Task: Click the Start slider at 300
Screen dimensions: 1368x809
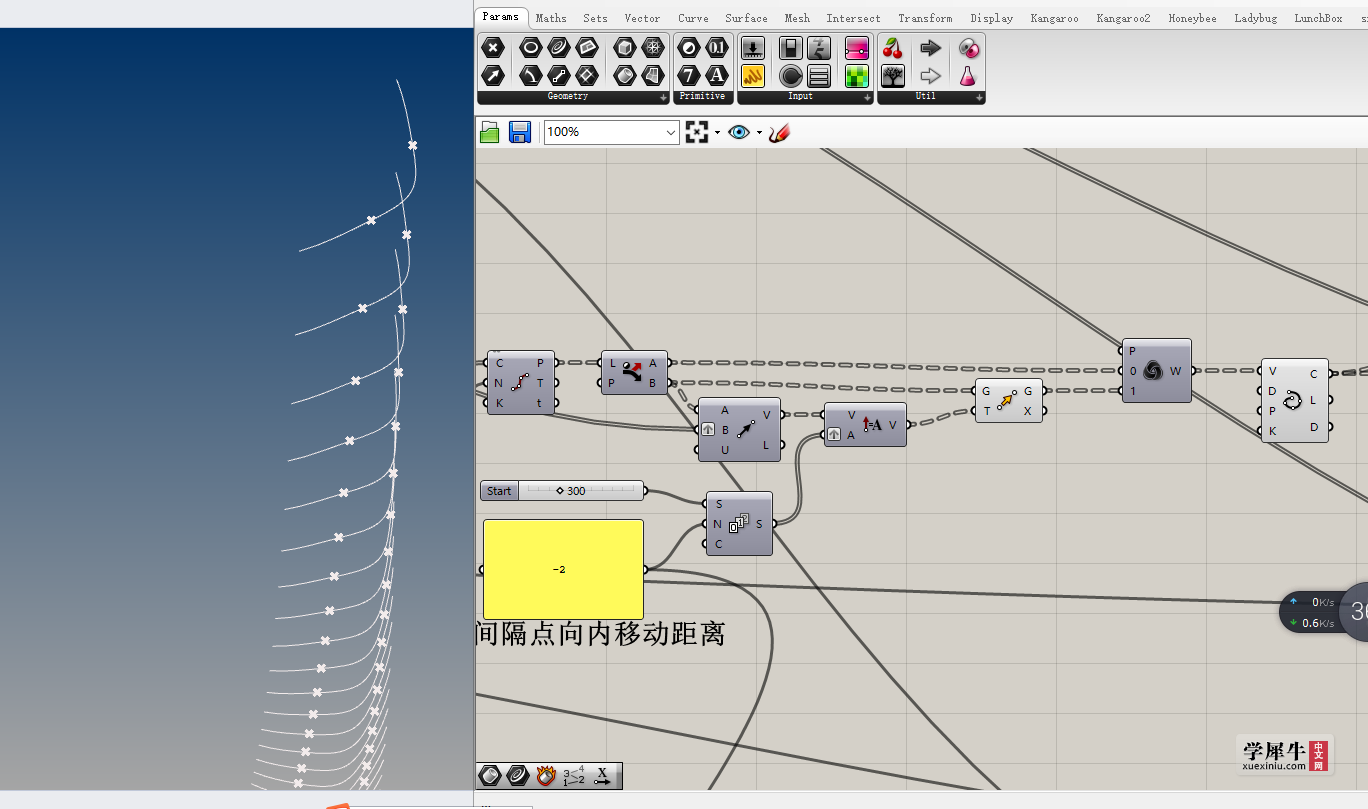Action: point(581,491)
